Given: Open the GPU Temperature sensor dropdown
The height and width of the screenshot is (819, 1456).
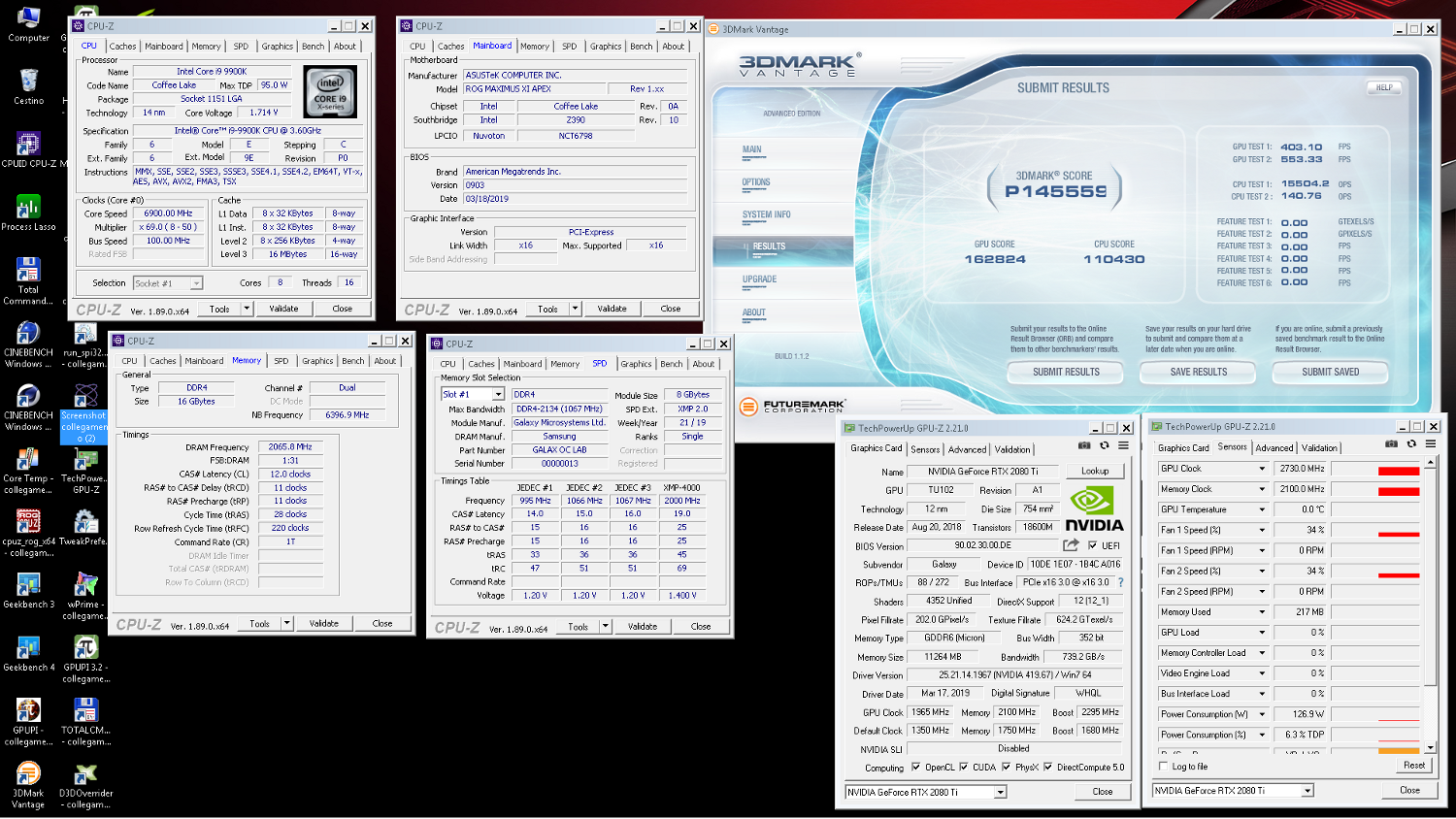Looking at the screenshot, I should [x=1262, y=509].
